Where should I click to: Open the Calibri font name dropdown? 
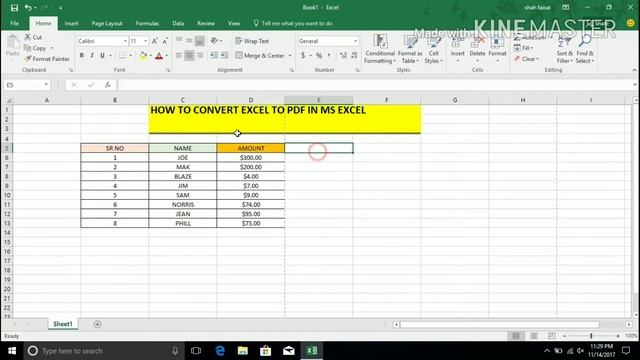pos(125,41)
